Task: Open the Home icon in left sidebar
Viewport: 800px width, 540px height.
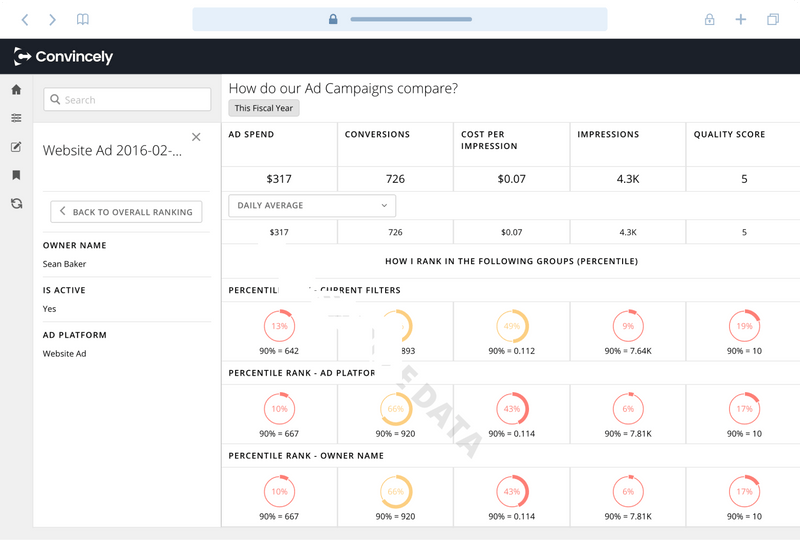Action: (x=16, y=90)
